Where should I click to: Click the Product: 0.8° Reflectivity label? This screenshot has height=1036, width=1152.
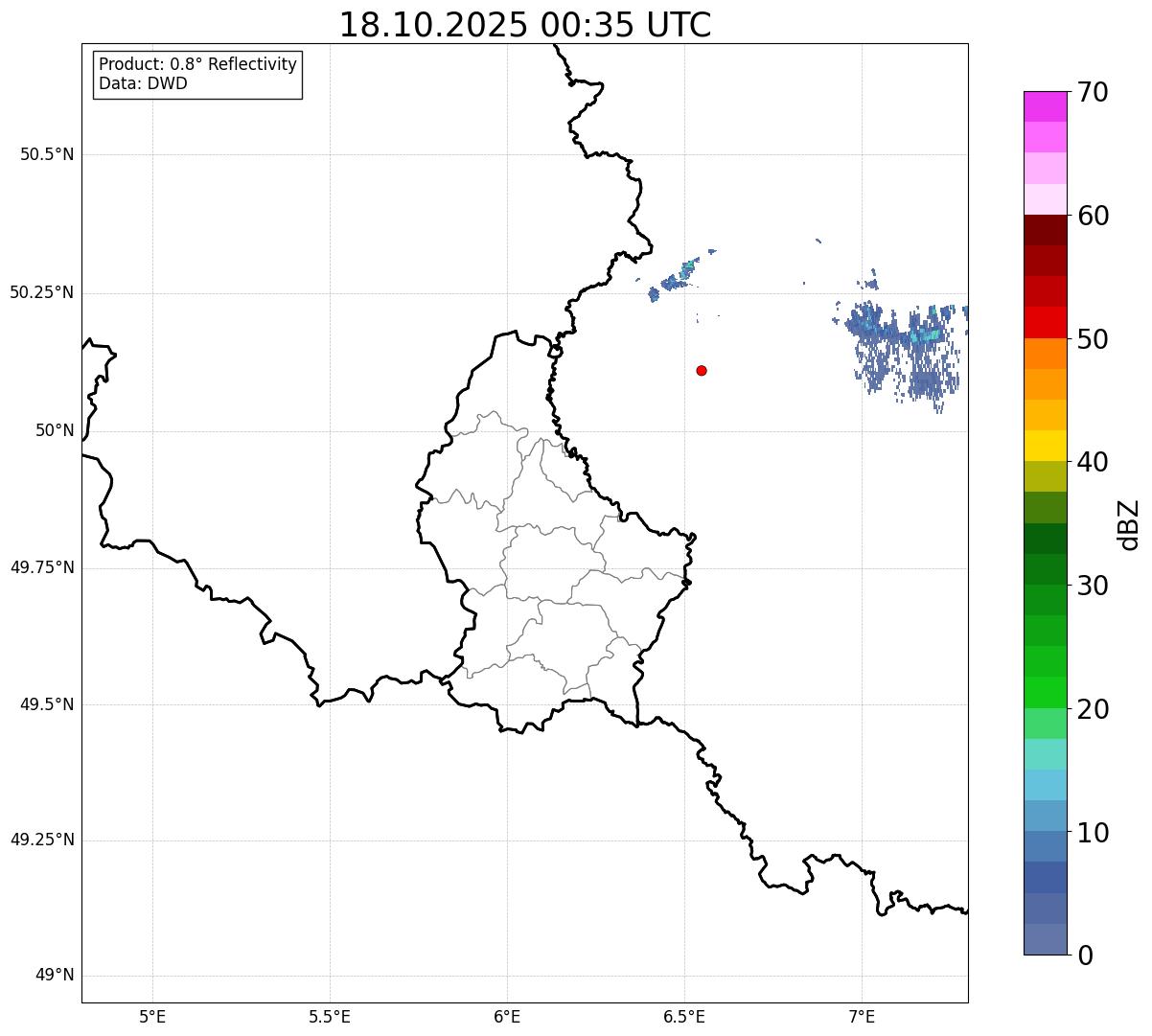pyautogui.click(x=198, y=64)
